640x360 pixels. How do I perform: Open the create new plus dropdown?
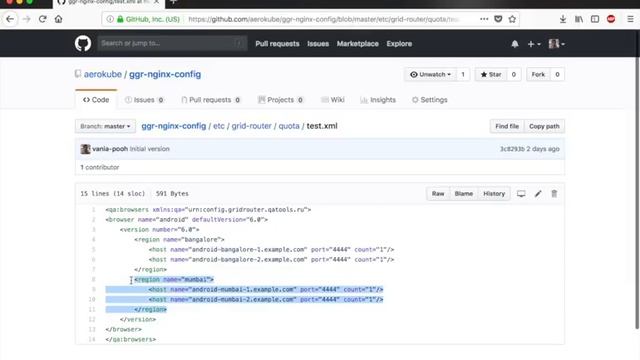(533, 44)
